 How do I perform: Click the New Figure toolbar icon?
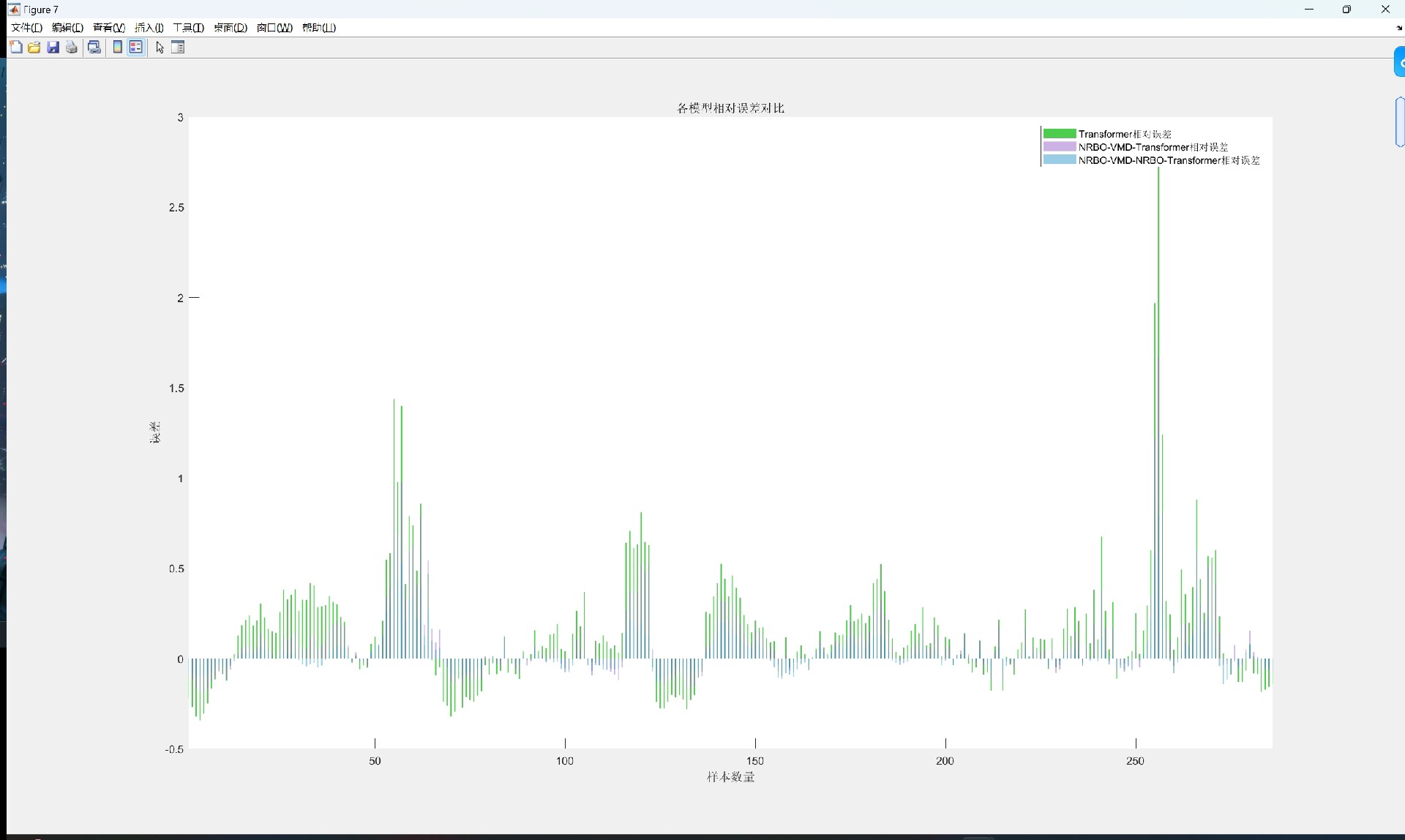(15, 48)
